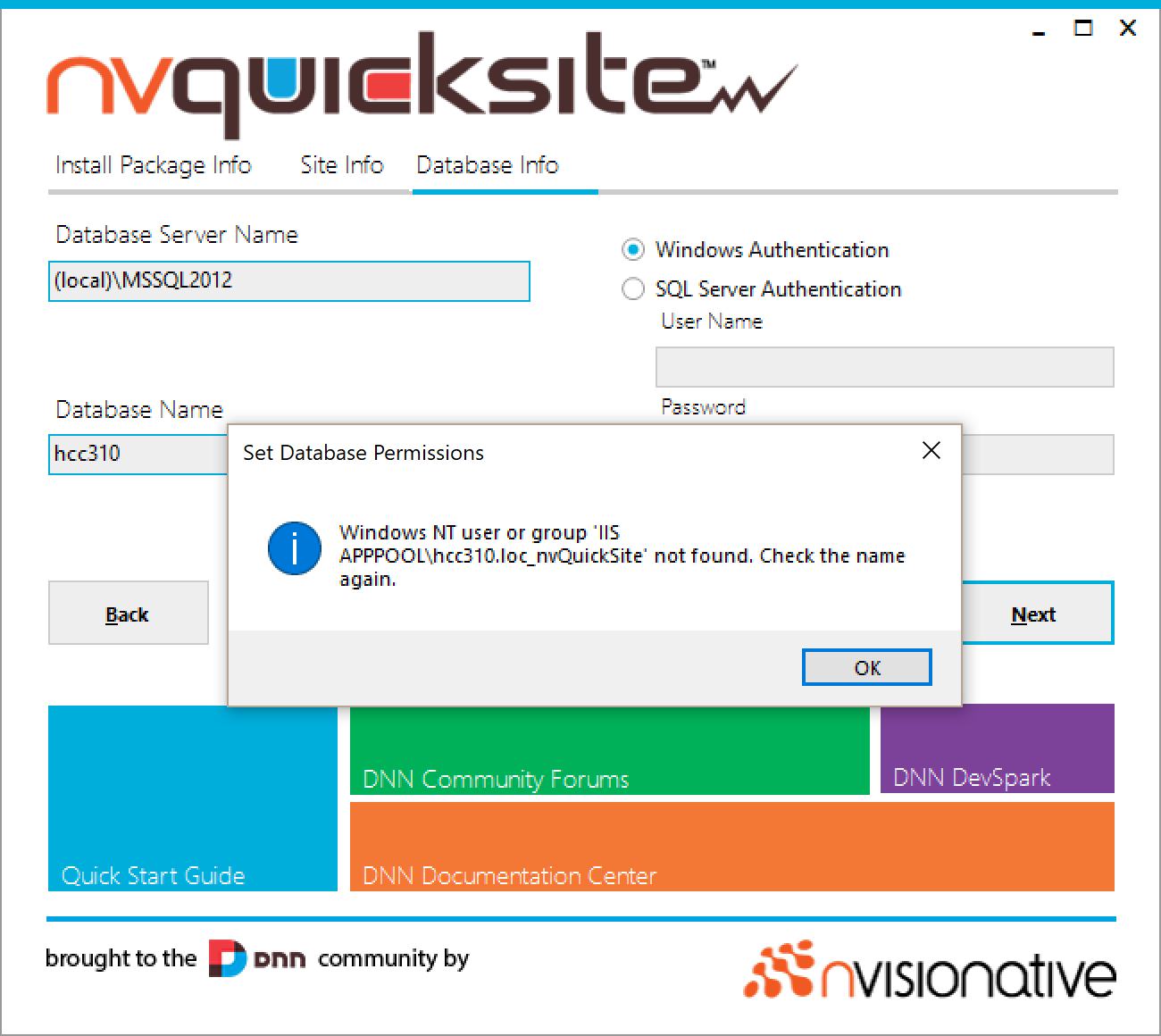Viewport: 1161px width, 1036px height.
Task: Click the blue information icon in dialog
Action: (295, 548)
